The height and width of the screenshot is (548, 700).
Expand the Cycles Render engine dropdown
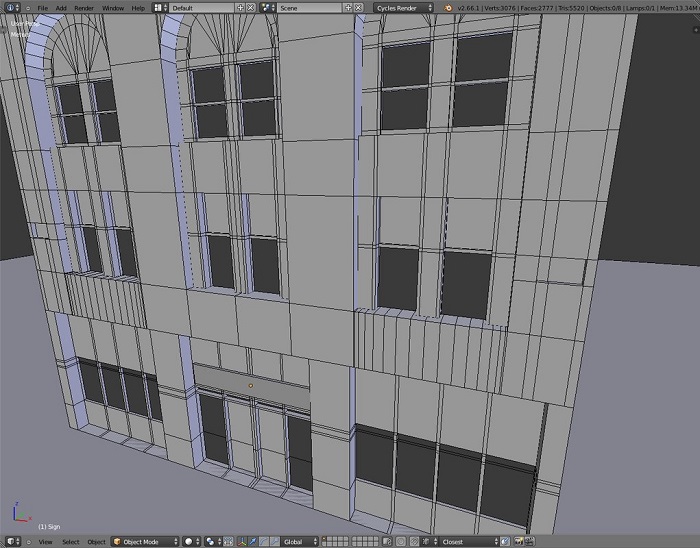point(404,8)
